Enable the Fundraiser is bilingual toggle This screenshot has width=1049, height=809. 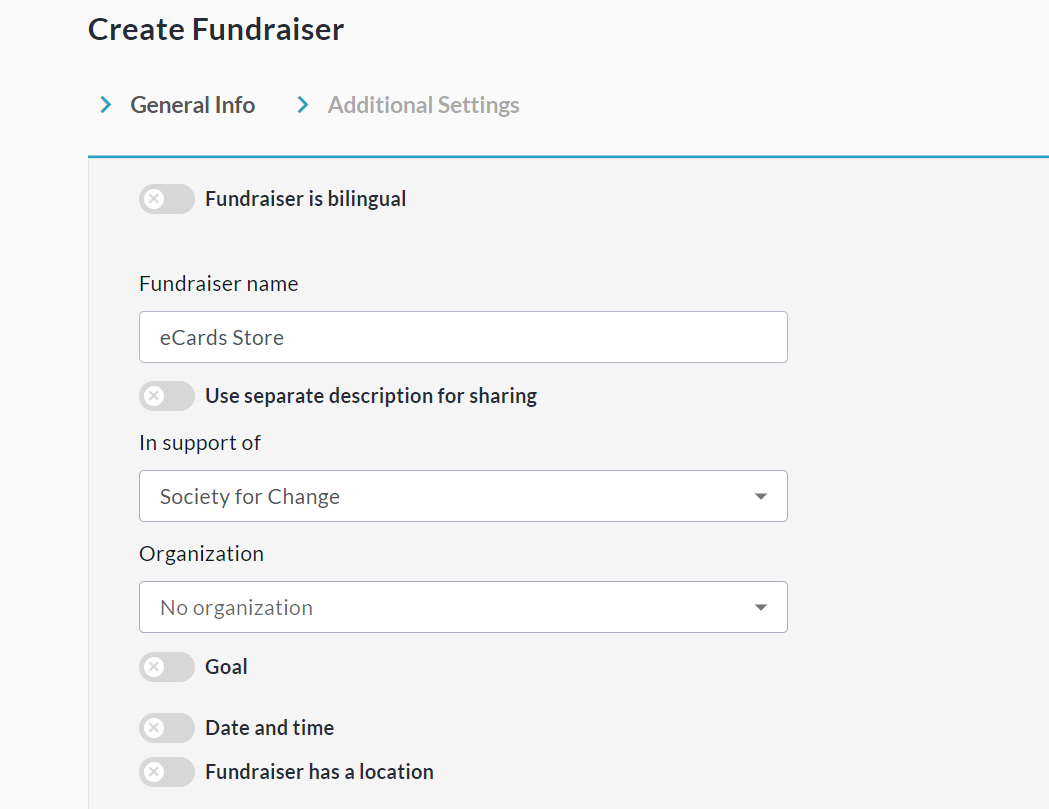166,199
